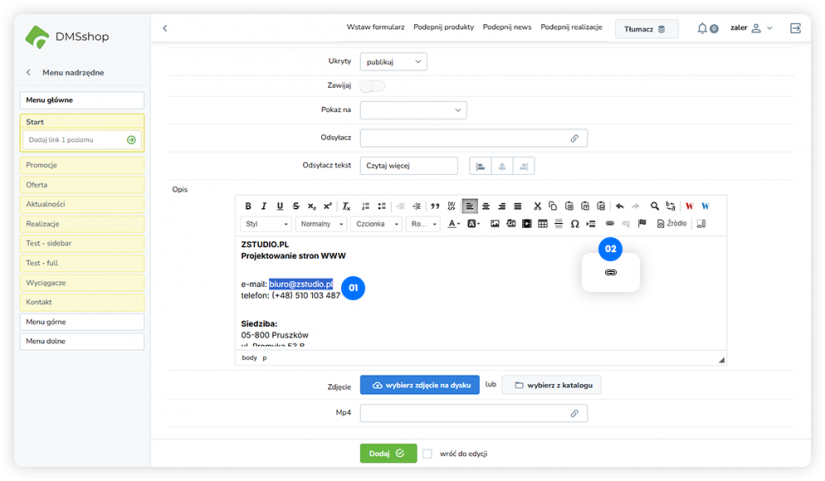Image resolution: width=825 pixels, height=481 pixels.
Task: Click the Undo arrow in the editor
Action: click(619, 206)
